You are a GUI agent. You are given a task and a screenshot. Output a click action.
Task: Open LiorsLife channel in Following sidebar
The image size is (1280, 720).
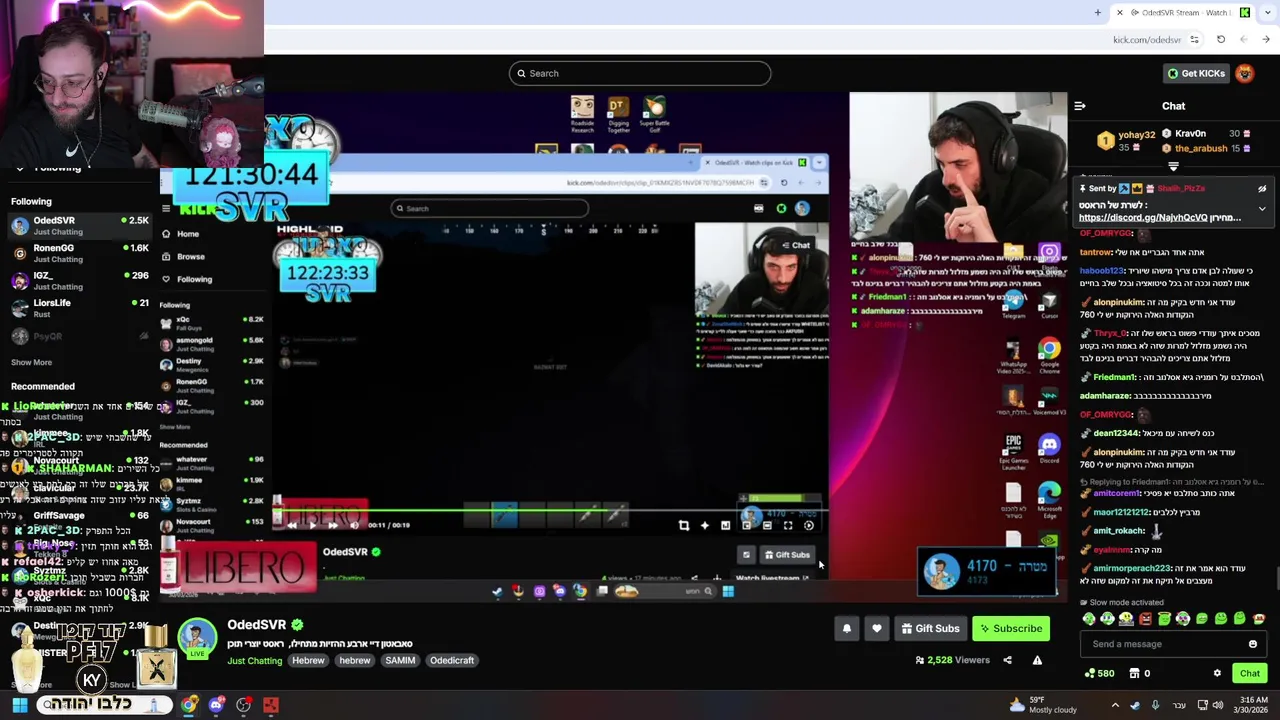(x=80, y=308)
